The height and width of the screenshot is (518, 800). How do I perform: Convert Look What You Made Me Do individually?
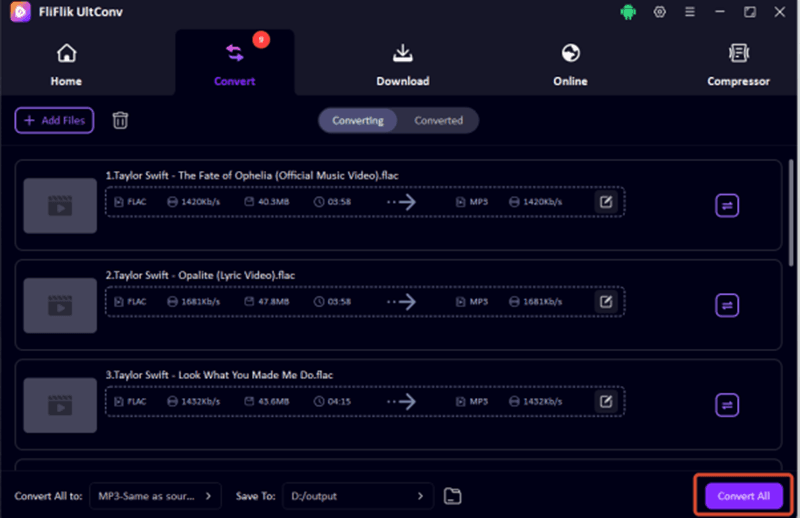tap(727, 405)
